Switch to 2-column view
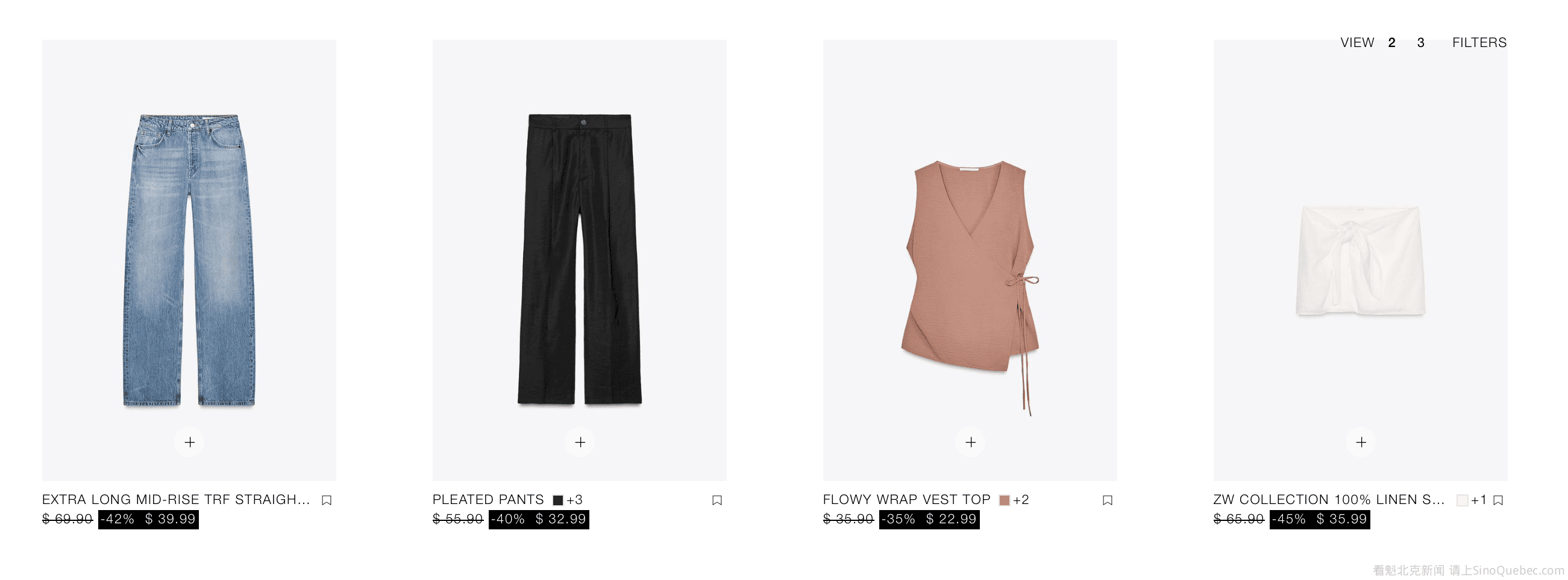This screenshot has height=580, width=1568. [x=1391, y=43]
